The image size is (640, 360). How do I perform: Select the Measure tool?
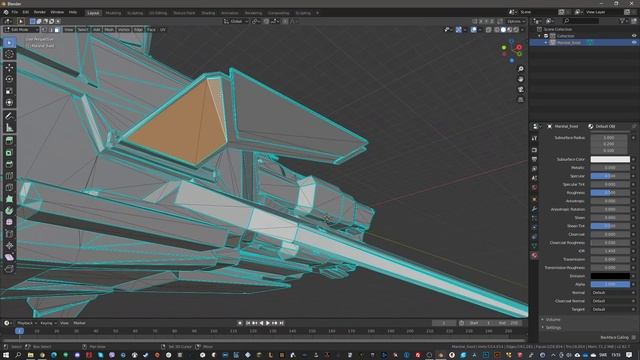click(x=9, y=128)
